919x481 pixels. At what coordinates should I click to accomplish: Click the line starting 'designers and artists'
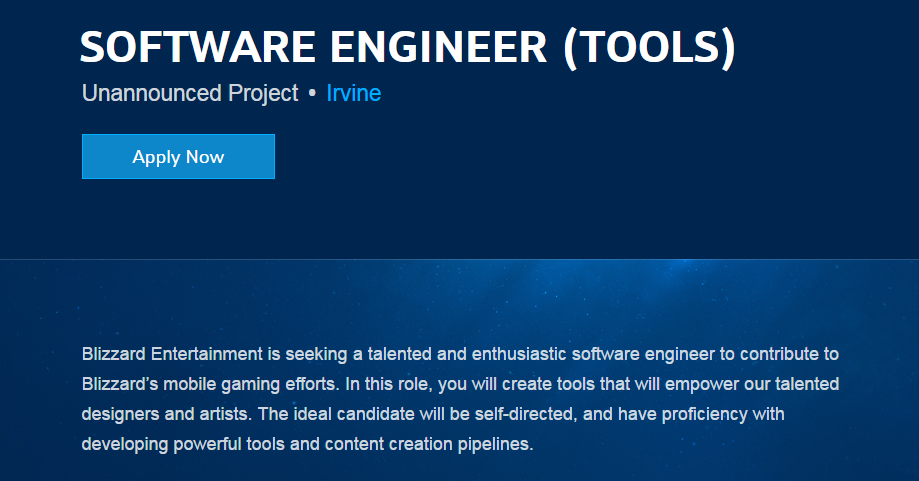[433, 414]
